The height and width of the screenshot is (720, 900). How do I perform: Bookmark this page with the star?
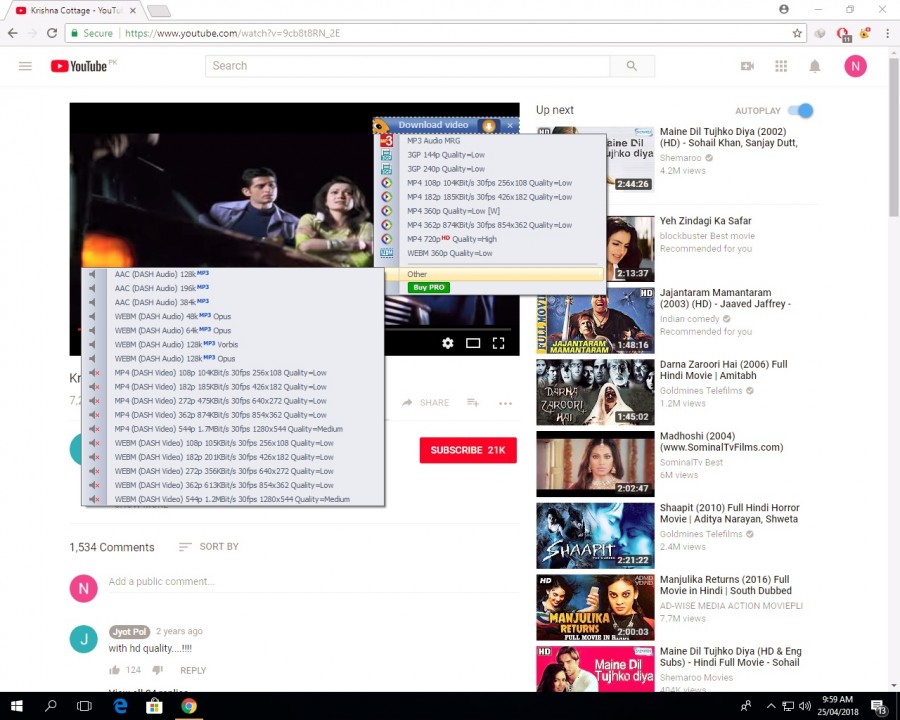click(797, 33)
